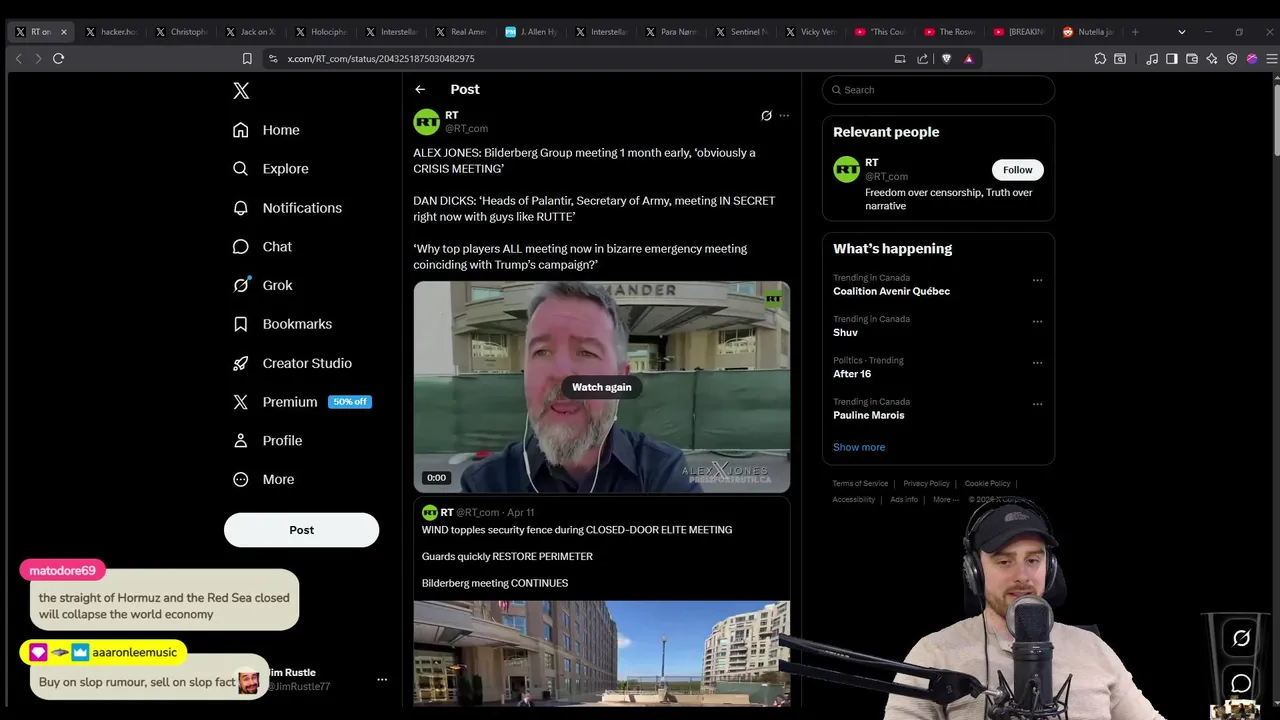This screenshot has height=720, width=1280.
Task: Open the Brave VPN shield icon
Action: pos(1232,59)
